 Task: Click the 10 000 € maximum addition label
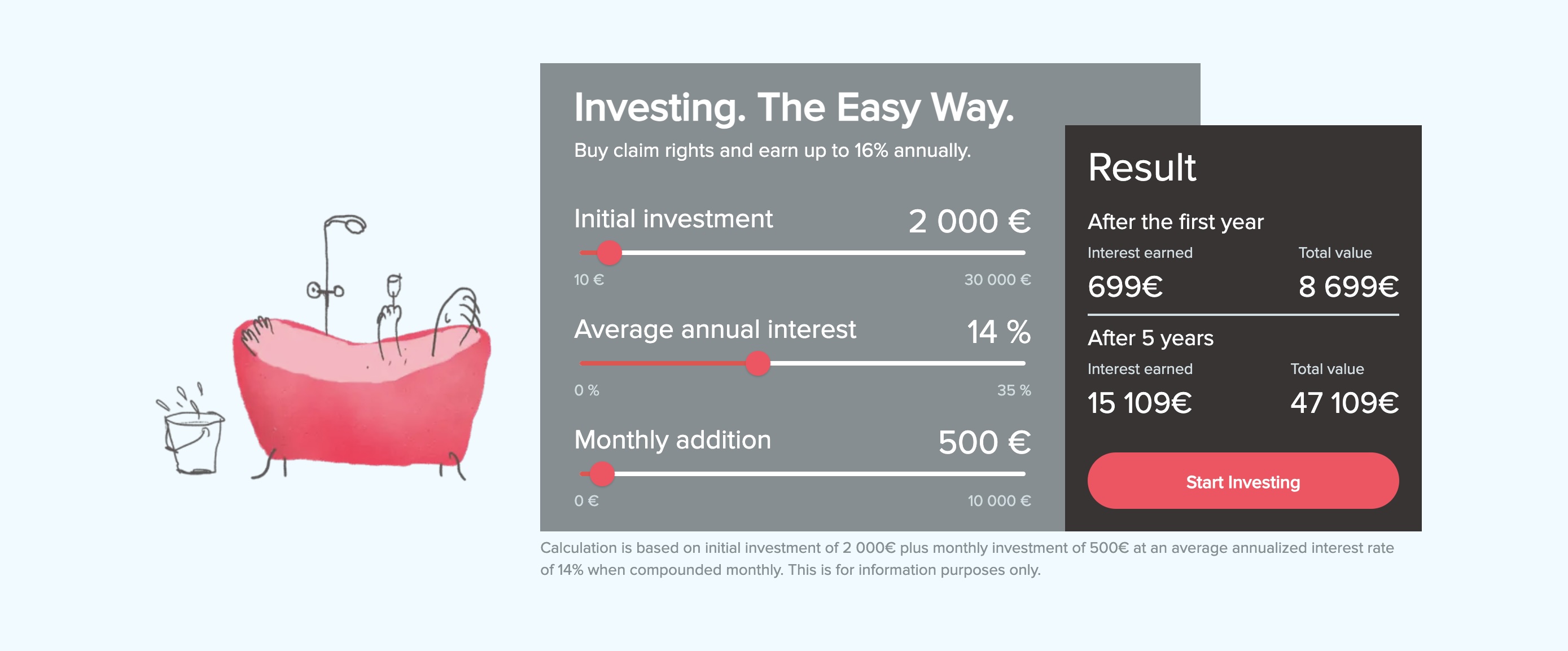(x=999, y=501)
